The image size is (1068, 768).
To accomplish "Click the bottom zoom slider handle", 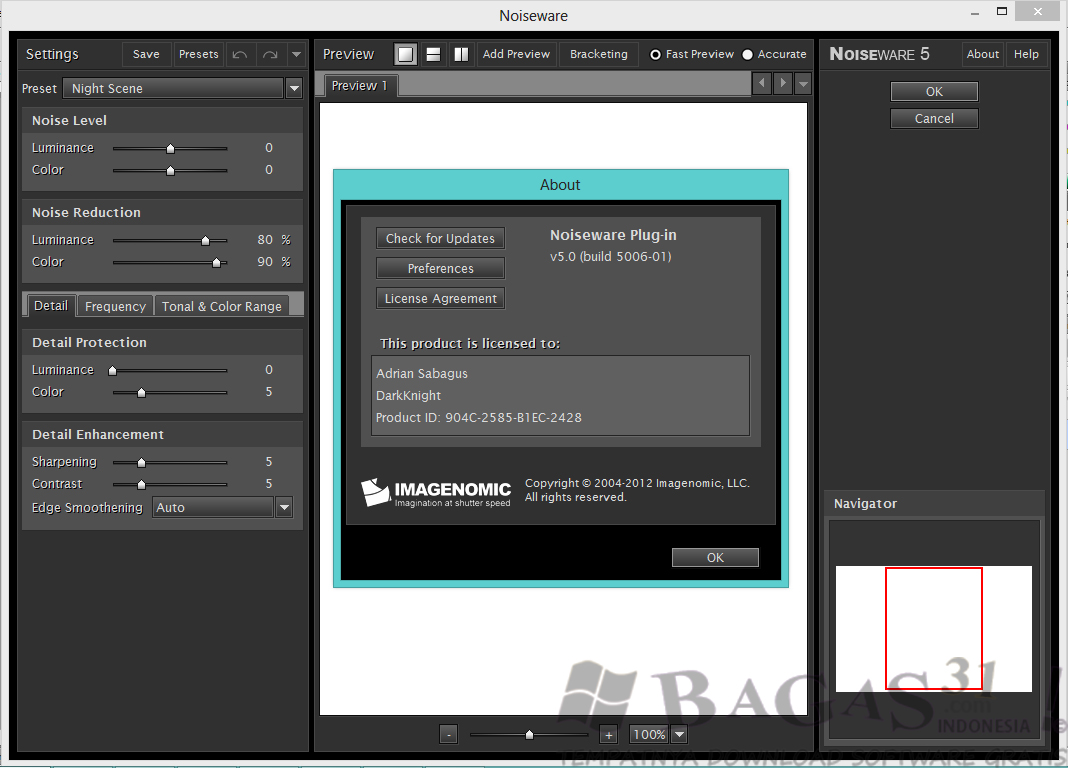I will (x=529, y=735).
